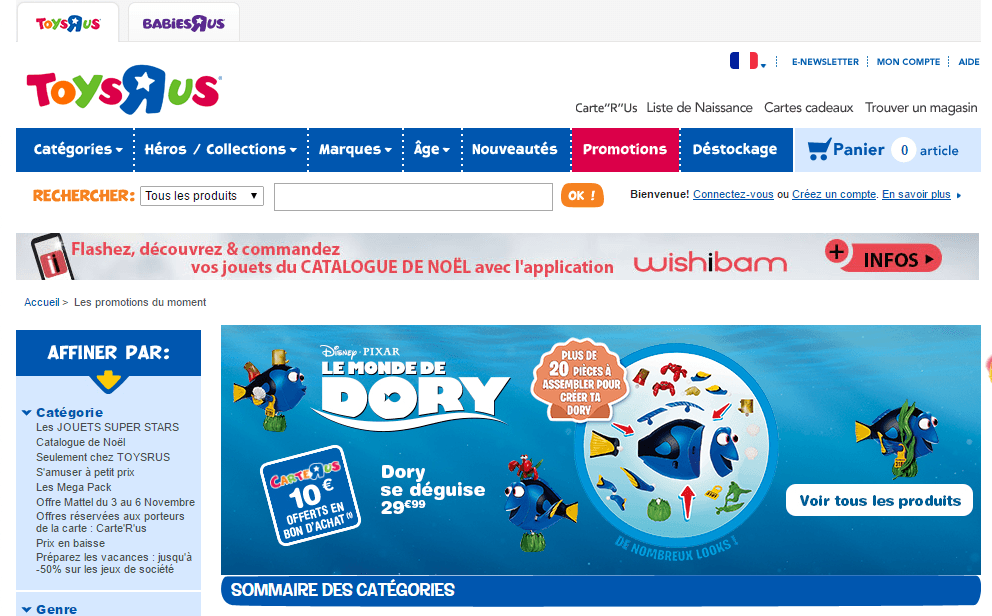Switch to the Toys R Us tab
This screenshot has height=616, width=992.
pyautogui.click(x=68, y=23)
